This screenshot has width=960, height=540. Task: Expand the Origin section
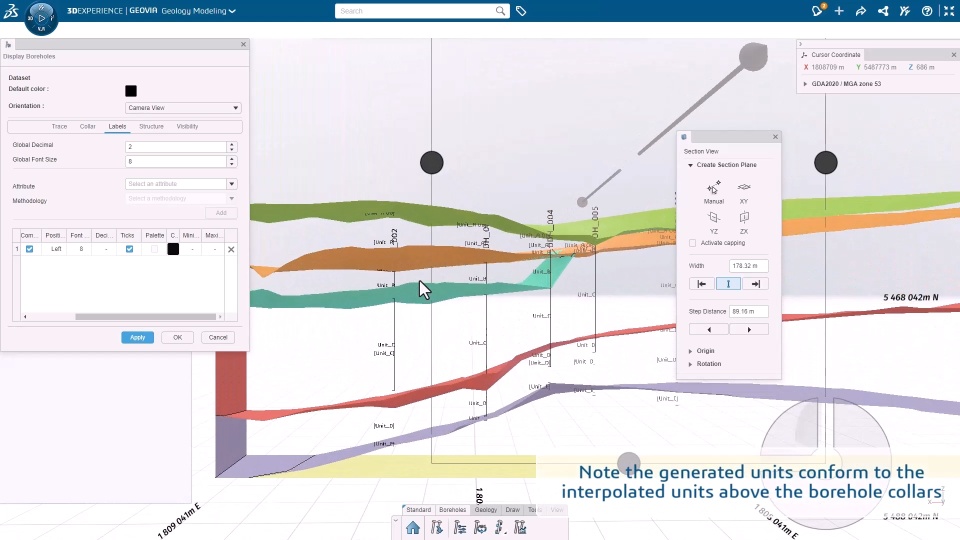click(691, 351)
